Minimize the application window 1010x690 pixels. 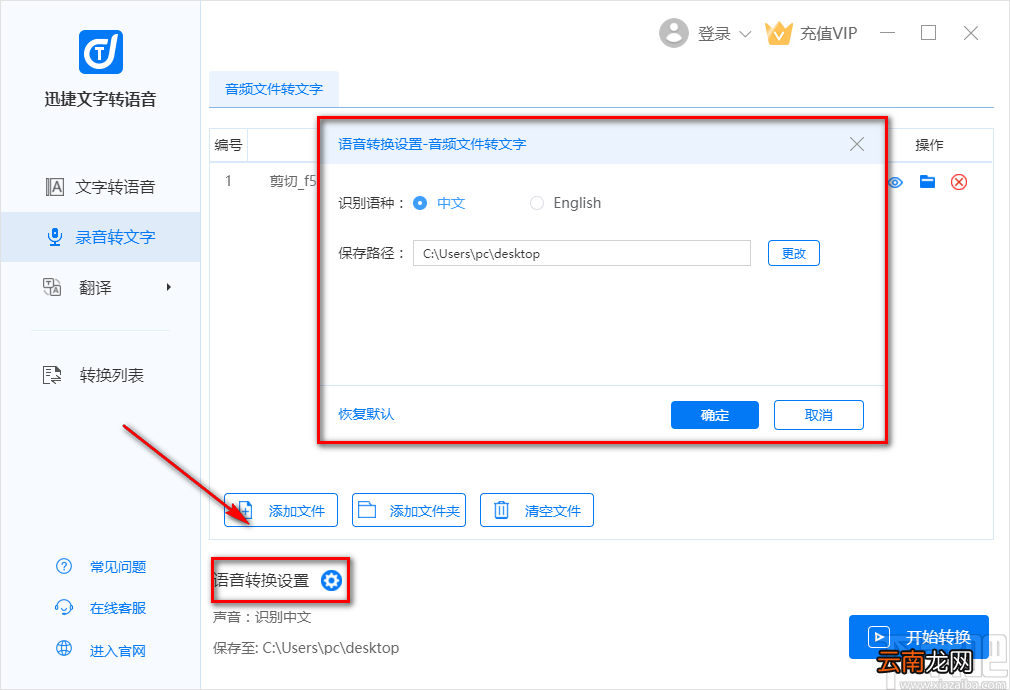click(x=888, y=33)
